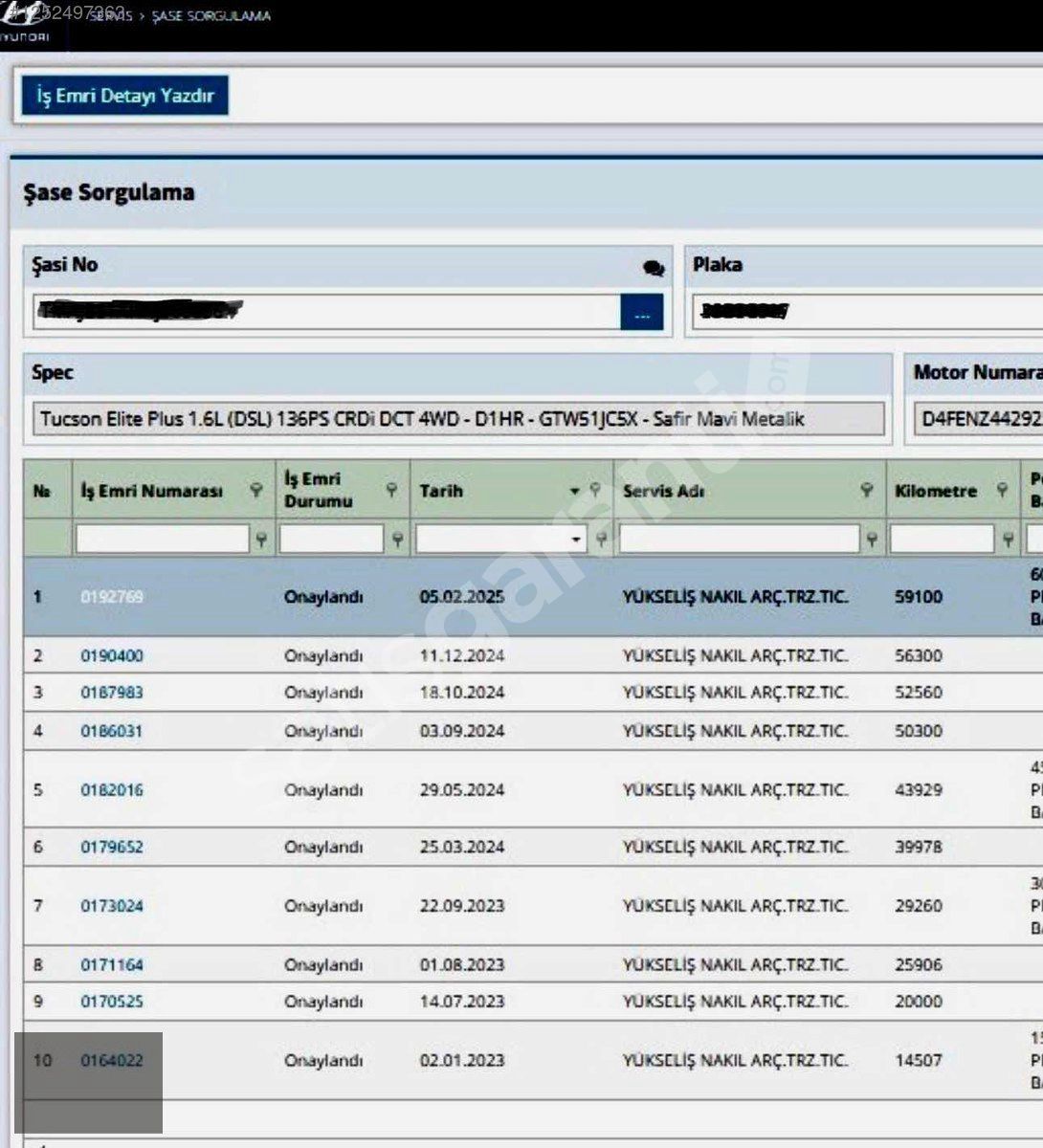Click the kilometre value 43929
This screenshot has width=1043, height=1148.
pos(919,790)
